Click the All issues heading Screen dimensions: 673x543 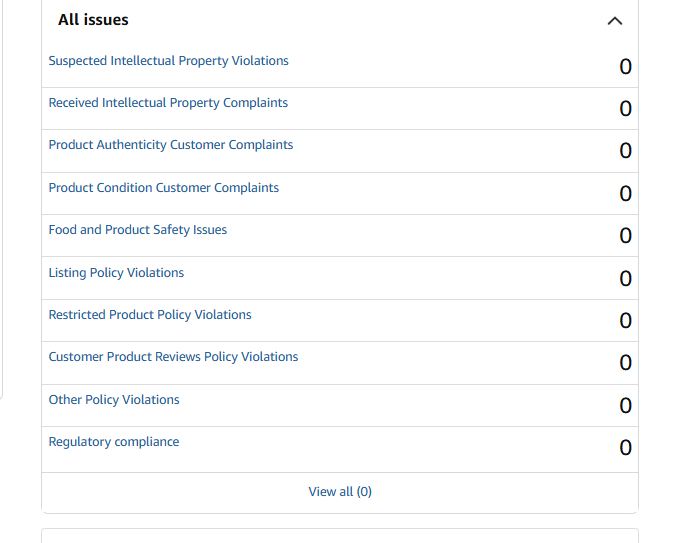(93, 20)
